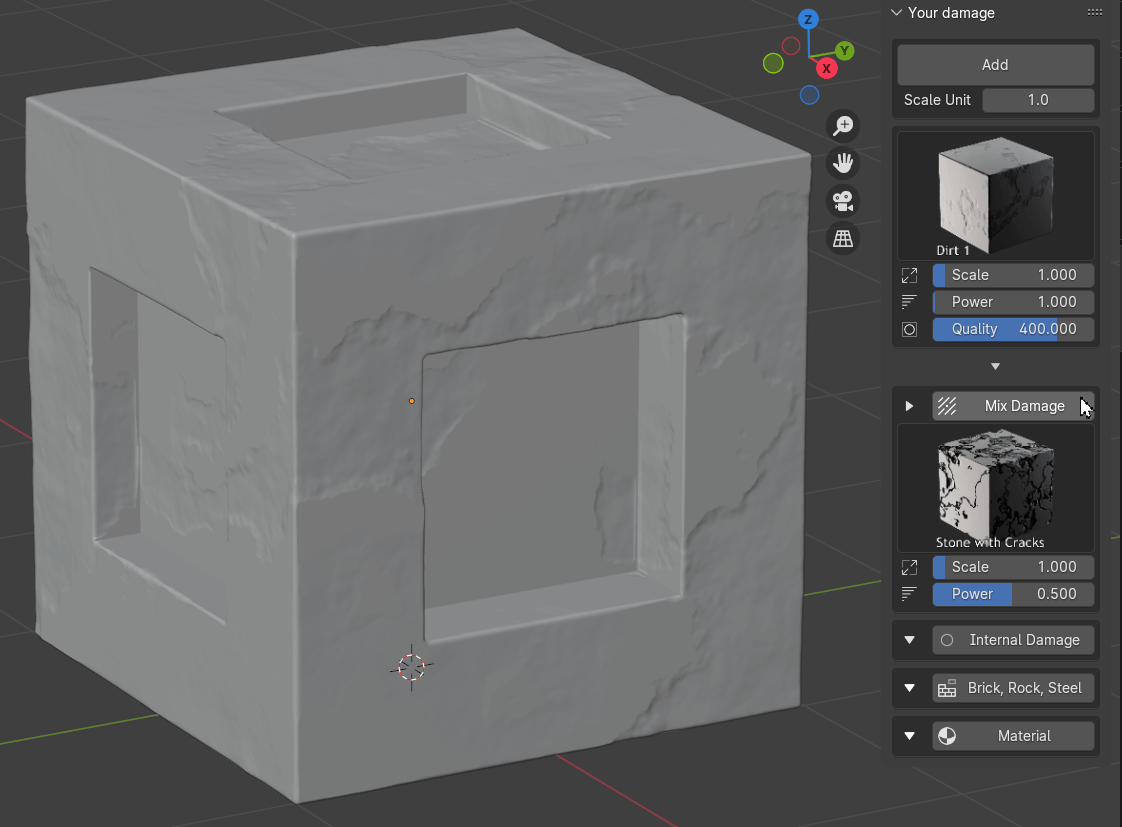Toggle the Mix Damage button

pos(1013,406)
